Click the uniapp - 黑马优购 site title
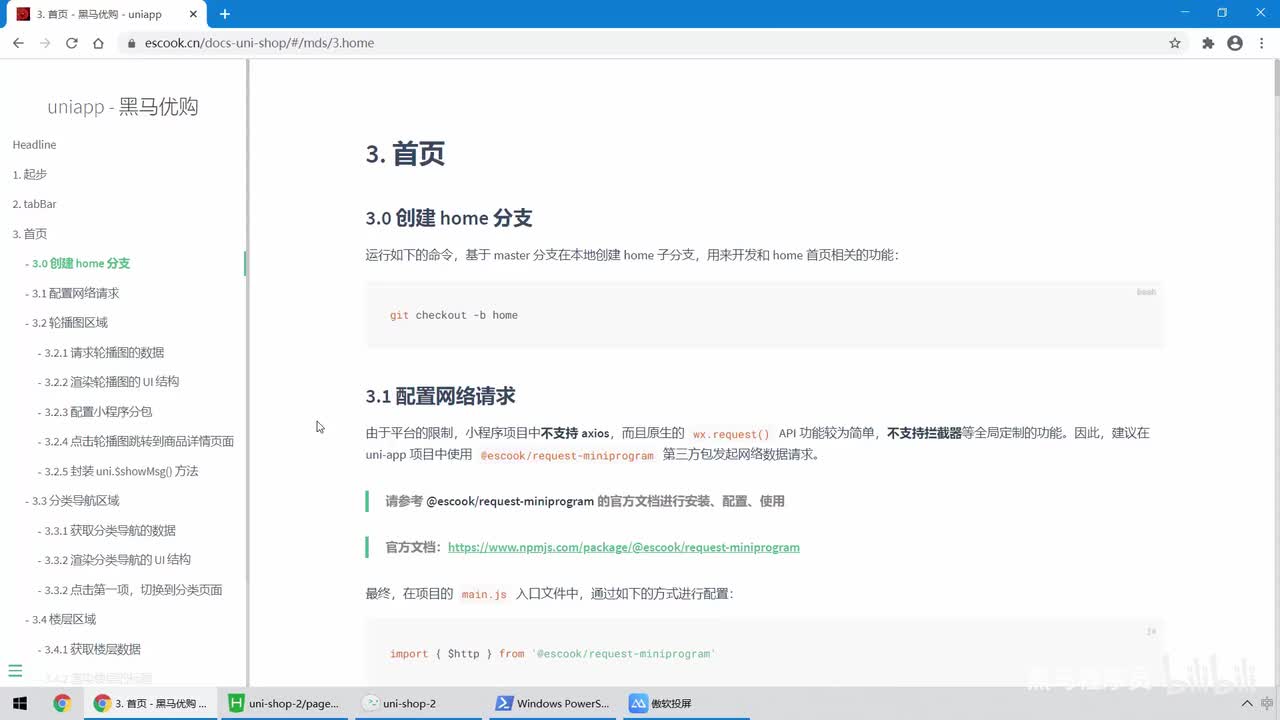The height and width of the screenshot is (720, 1280). tap(123, 107)
